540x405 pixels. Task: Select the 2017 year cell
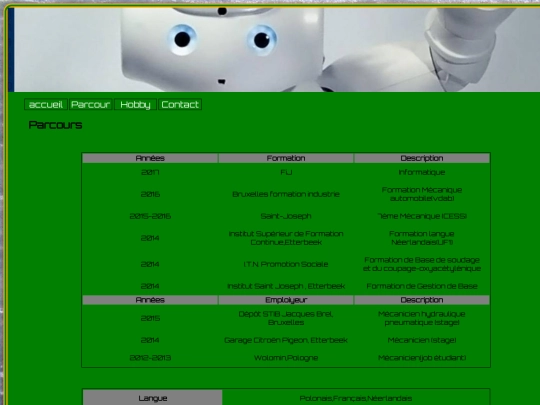(150, 172)
